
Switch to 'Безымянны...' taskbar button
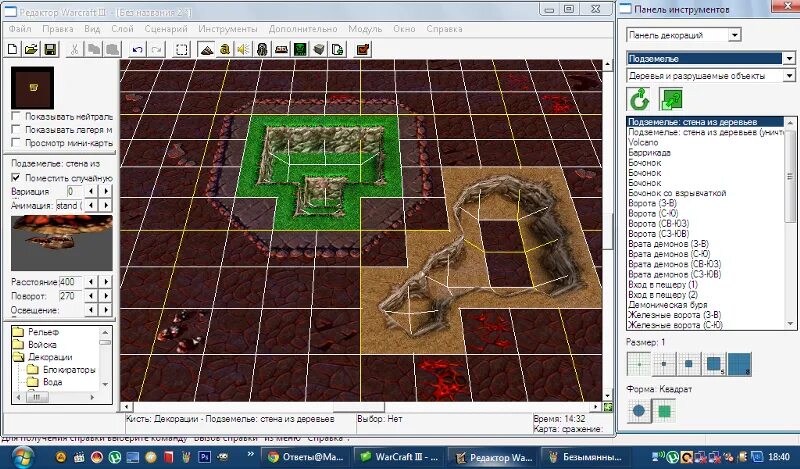tap(585, 457)
